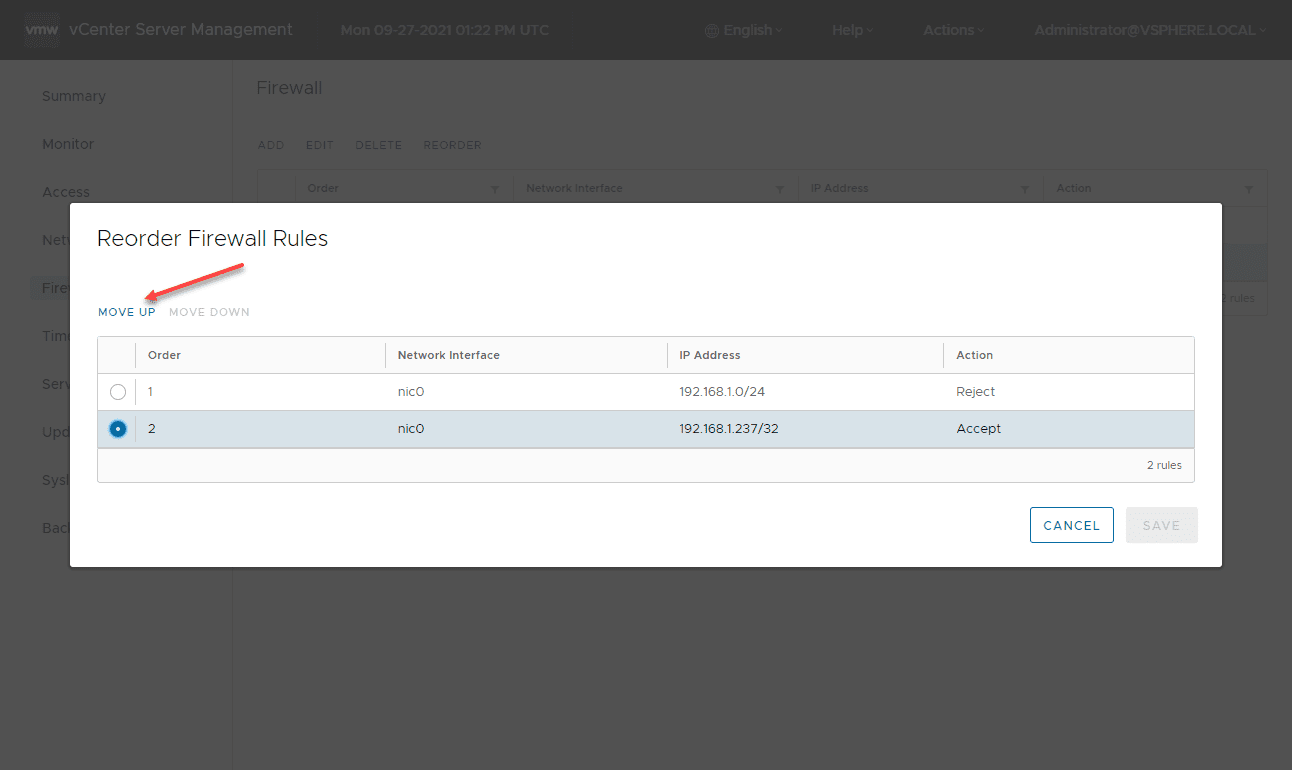Click the VMware vmw logo icon
Image resolution: width=1292 pixels, height=770 pixels.
click(42, 30)
